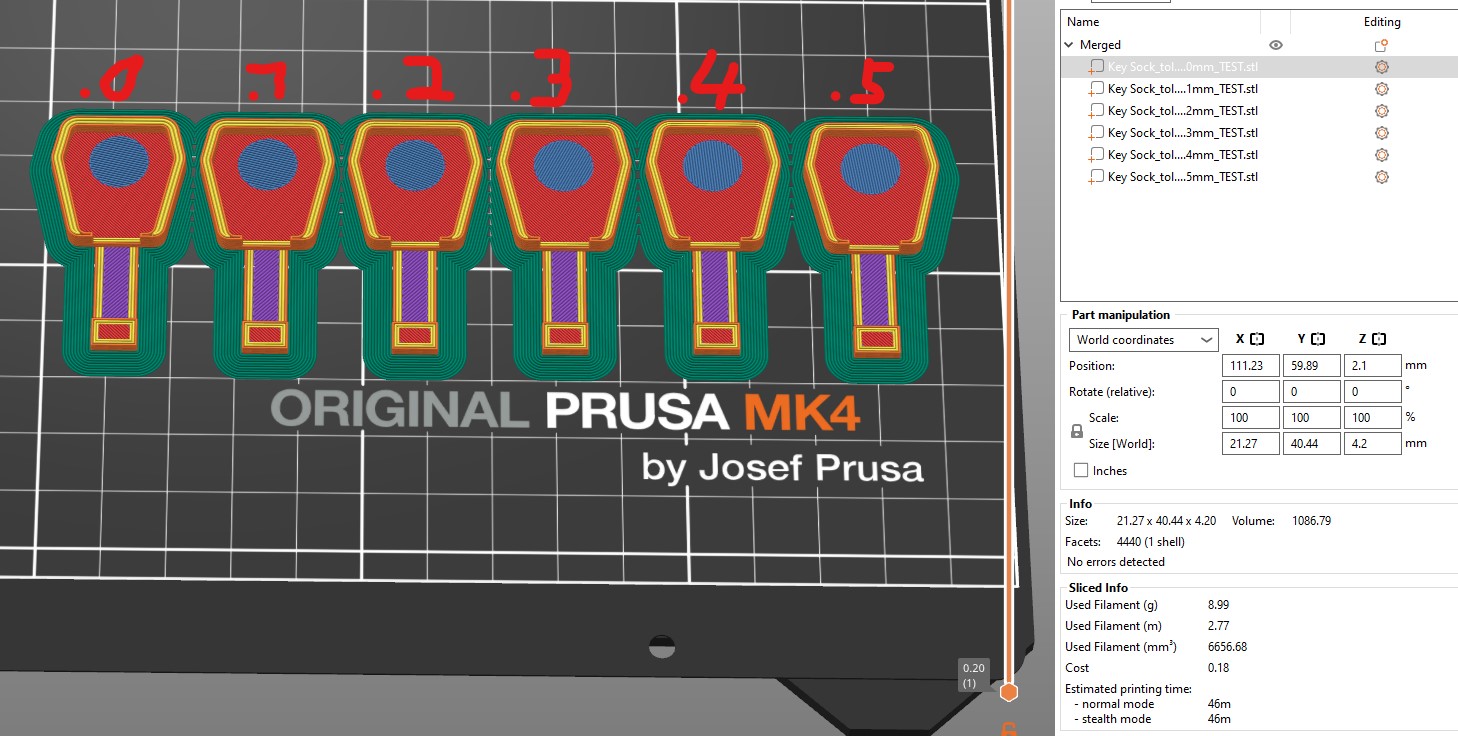This screenshot has width=1458, height=736.
Task: Open settings gear for the 1mm_TEST.stl part
Action: tap(1382, 89)
